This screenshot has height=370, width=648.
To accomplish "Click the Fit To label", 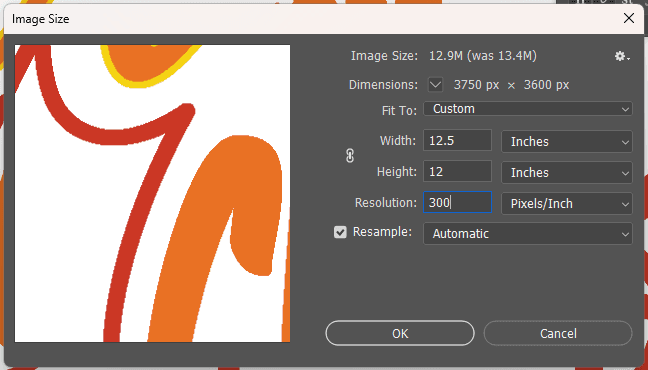I will point(399,110).
